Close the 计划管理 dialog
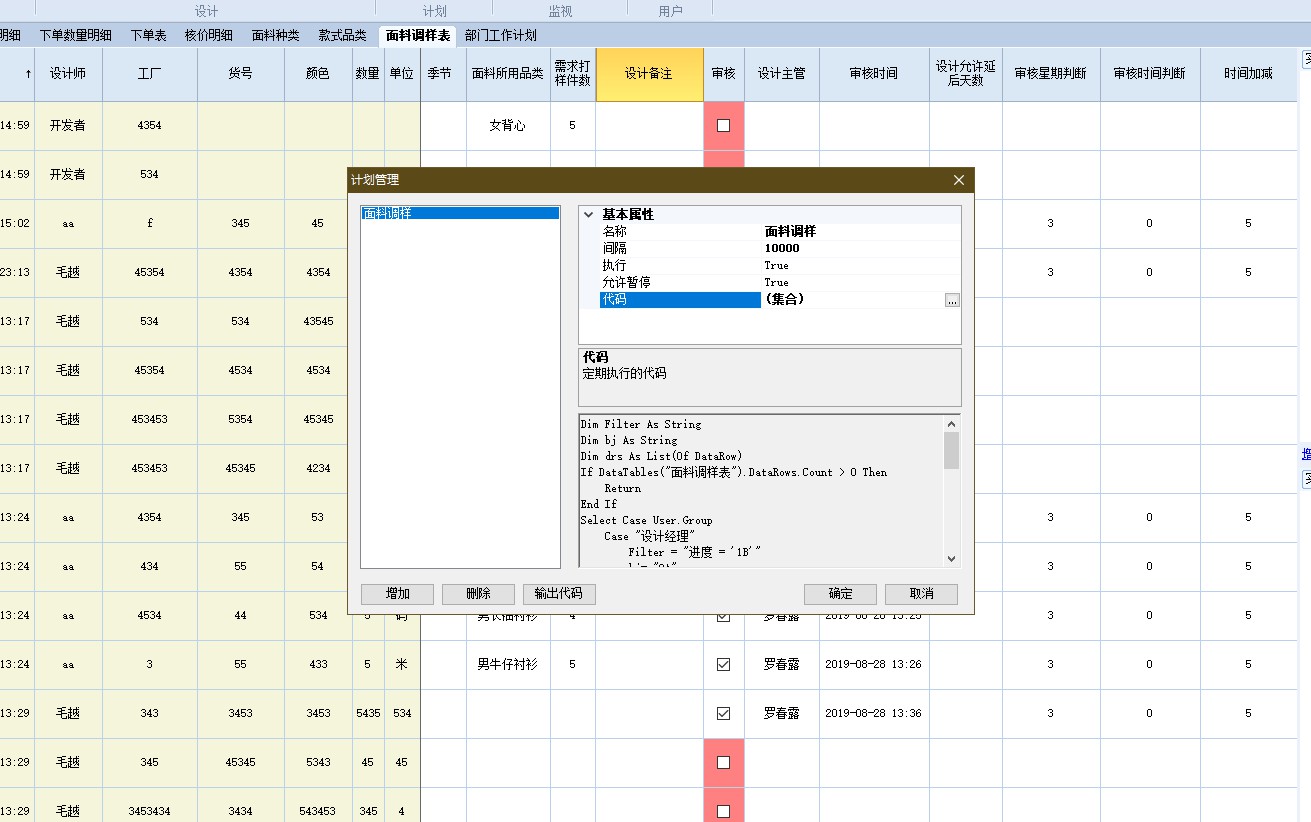The width and height of the screenshot is (1311, 822). point(959,180)
